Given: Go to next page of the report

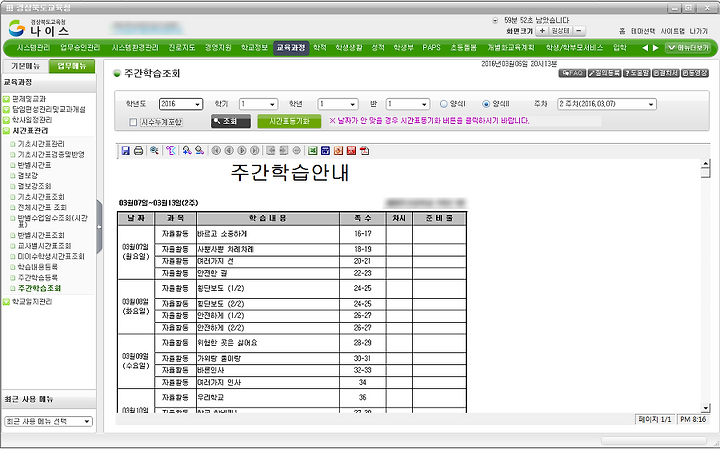Looking at the screenshot, I should [x=242, y=151].
